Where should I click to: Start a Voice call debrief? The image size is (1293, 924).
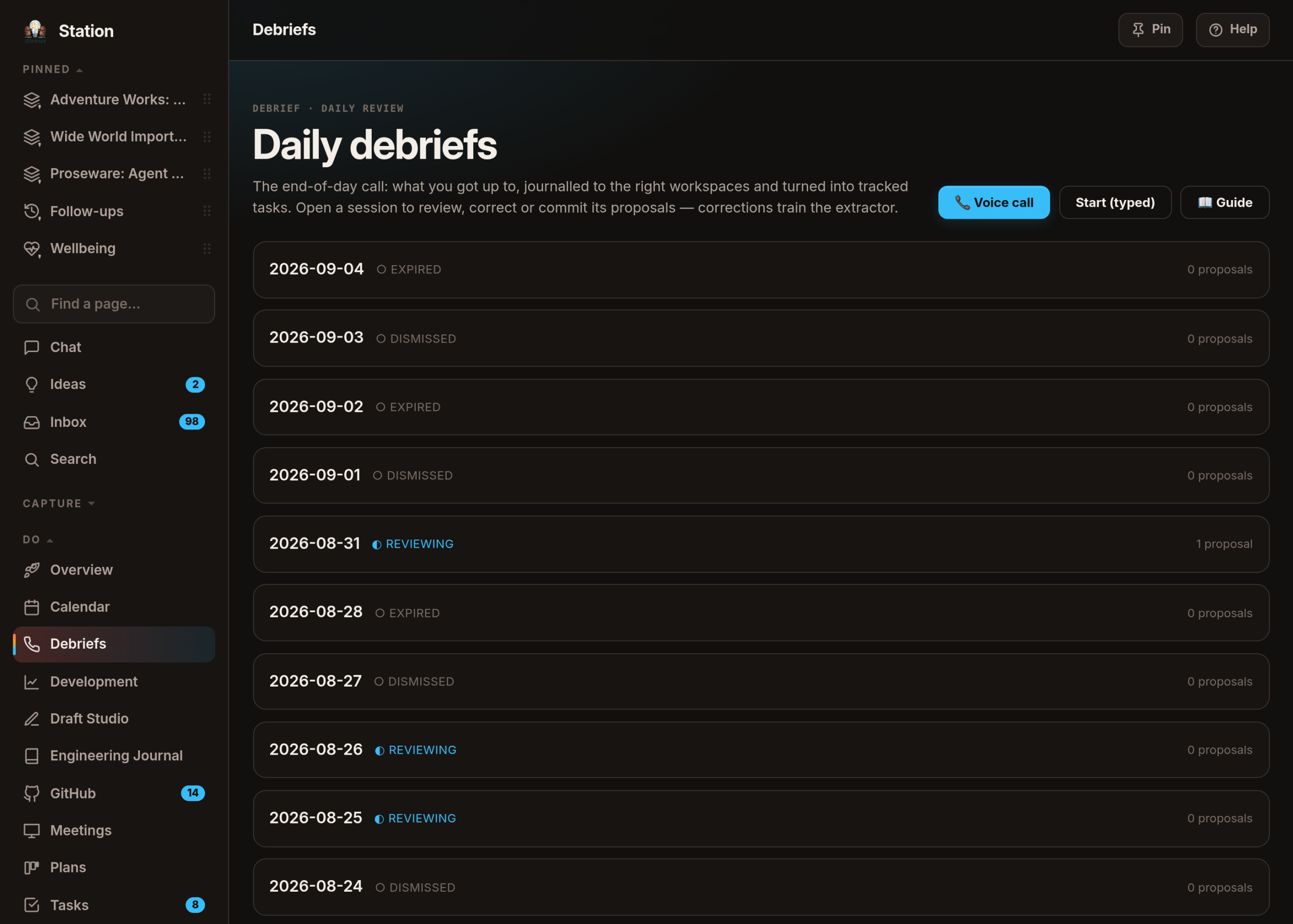coord(994,203)
